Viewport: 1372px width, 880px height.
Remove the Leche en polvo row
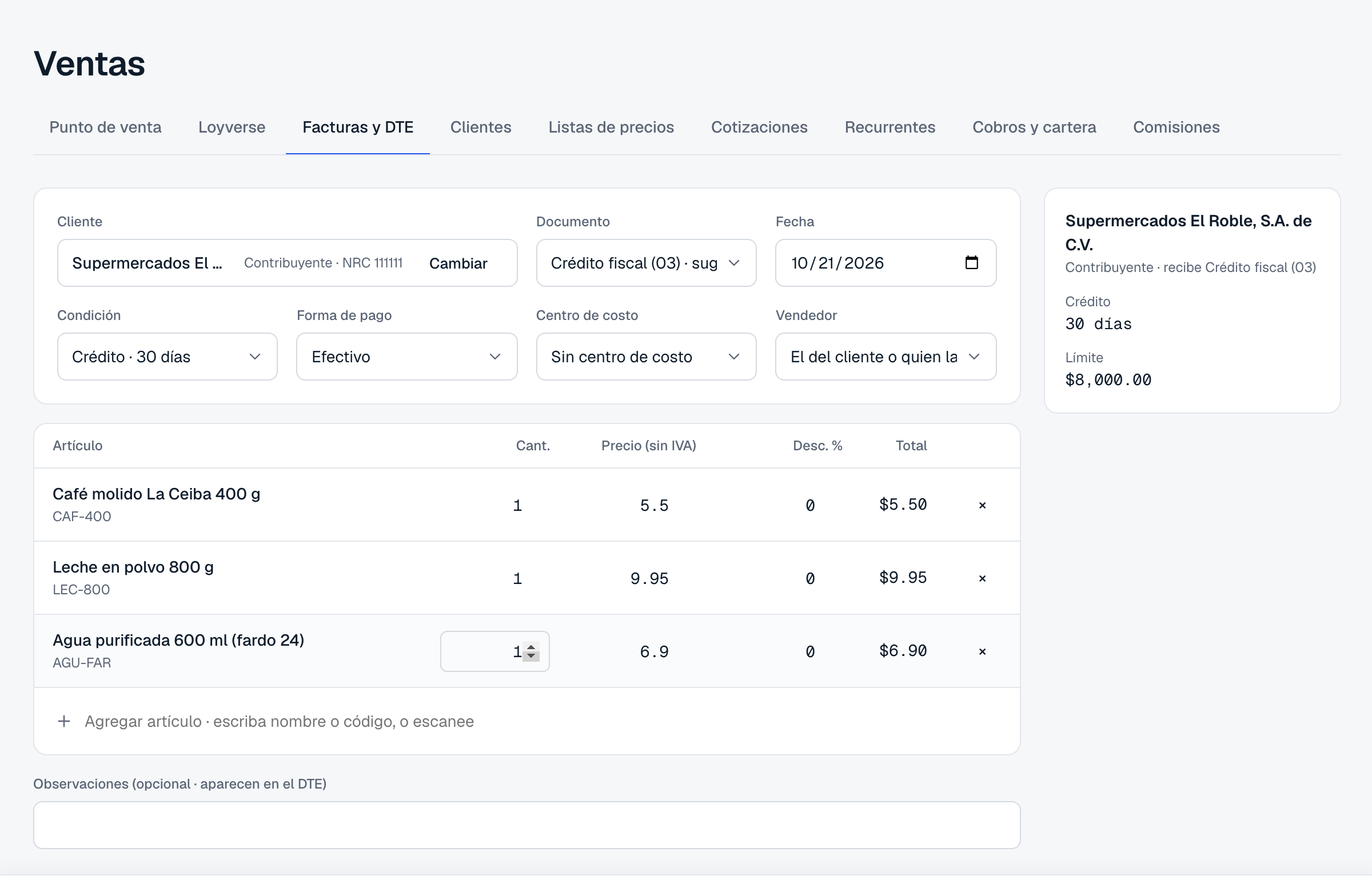point(982,578)
